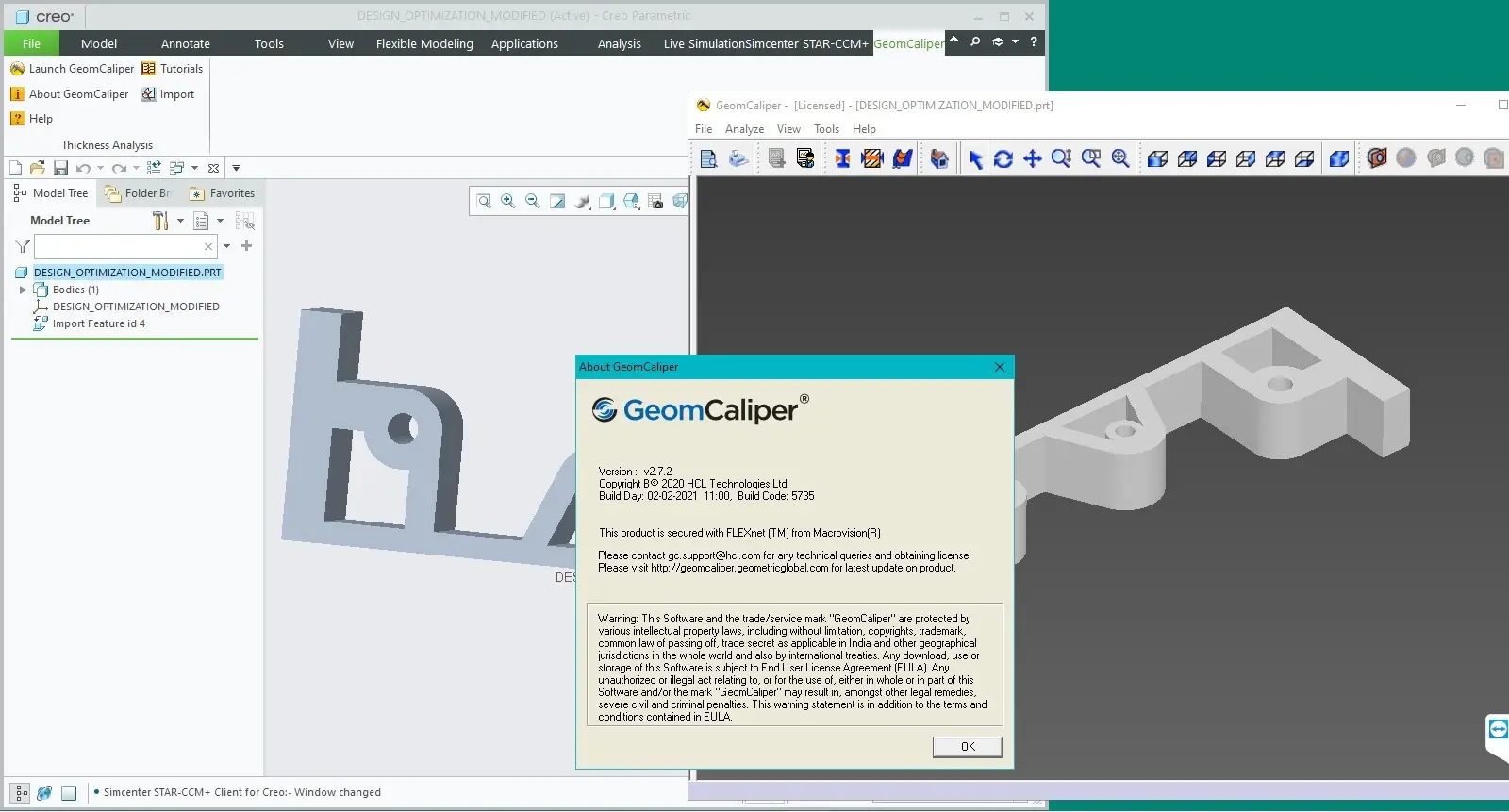
Task: Select the Applications ribbon tab
Action: coord(524,43)
